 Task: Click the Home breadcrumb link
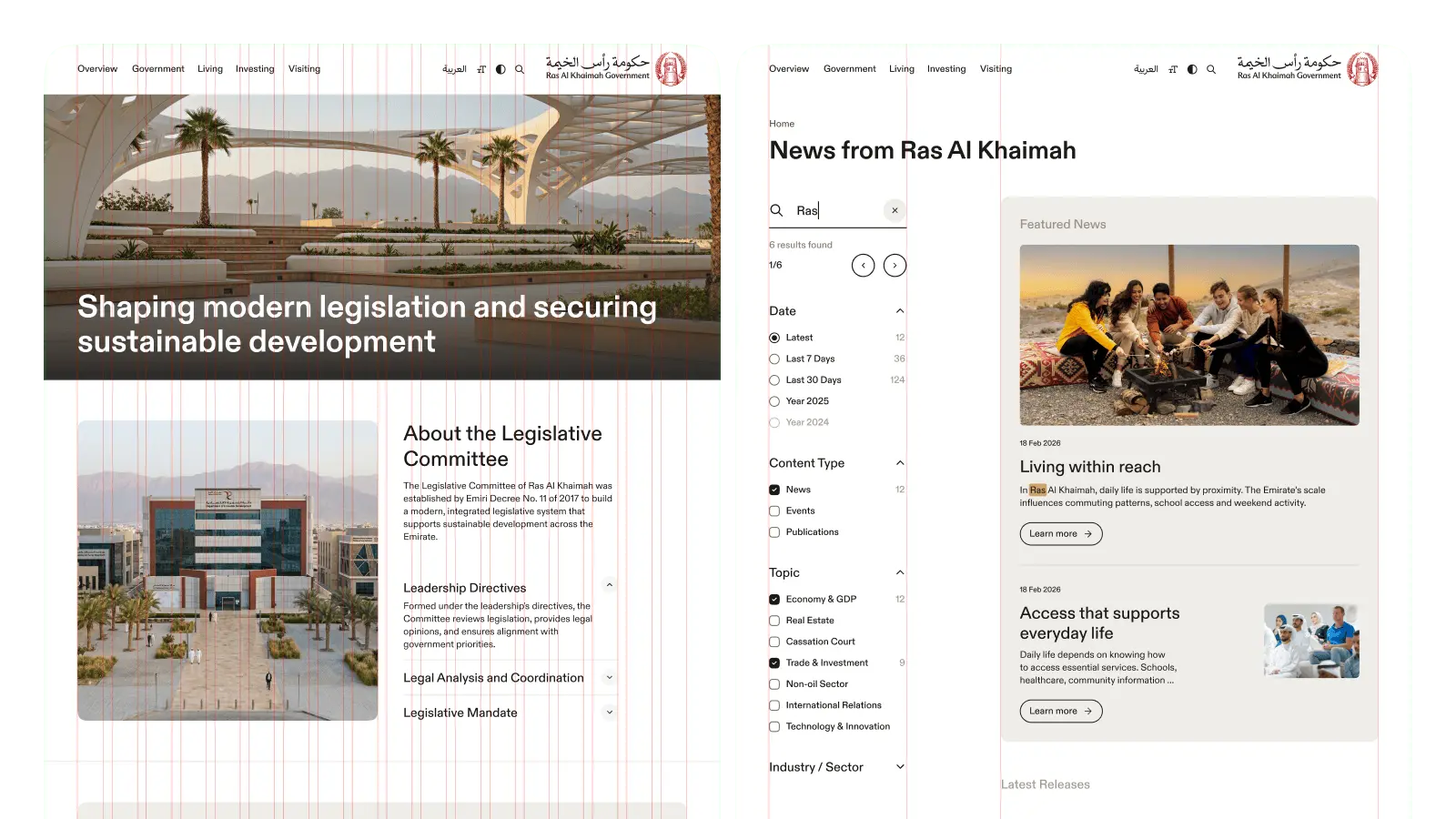[x=782, y=124]
